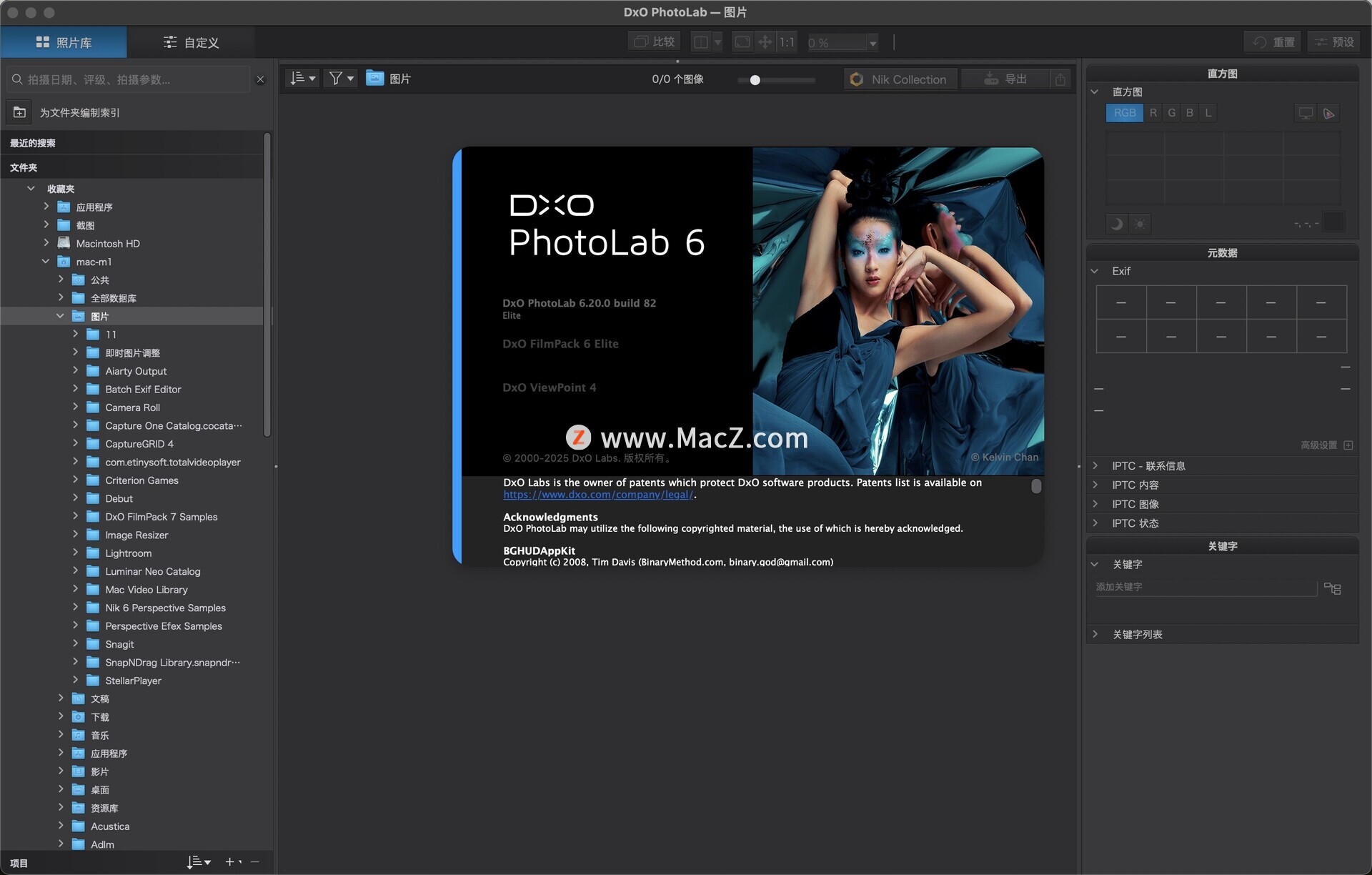The height and width of the screenshot is (875, 1372).
Task: Select the Capture One Catalog folder
Action: [x=174, y=425]
